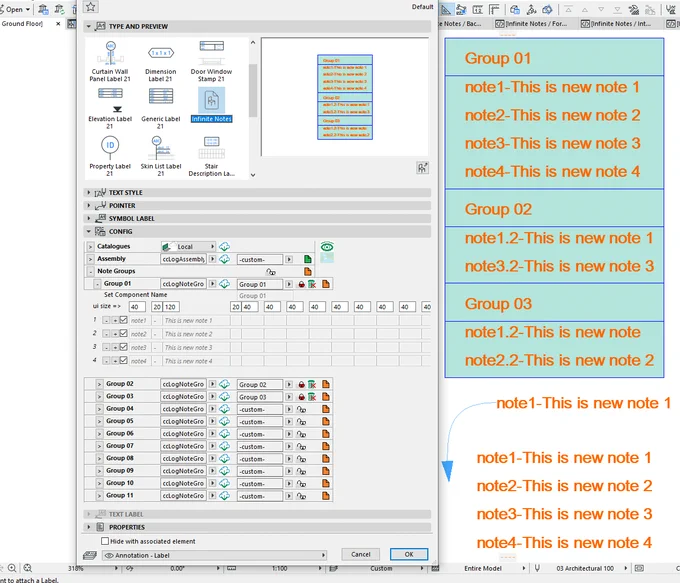The width and height of the screenshot is (680, 583).
Task: Switch to the Infinite Notes / Int... tab
Action: [617, 23]
